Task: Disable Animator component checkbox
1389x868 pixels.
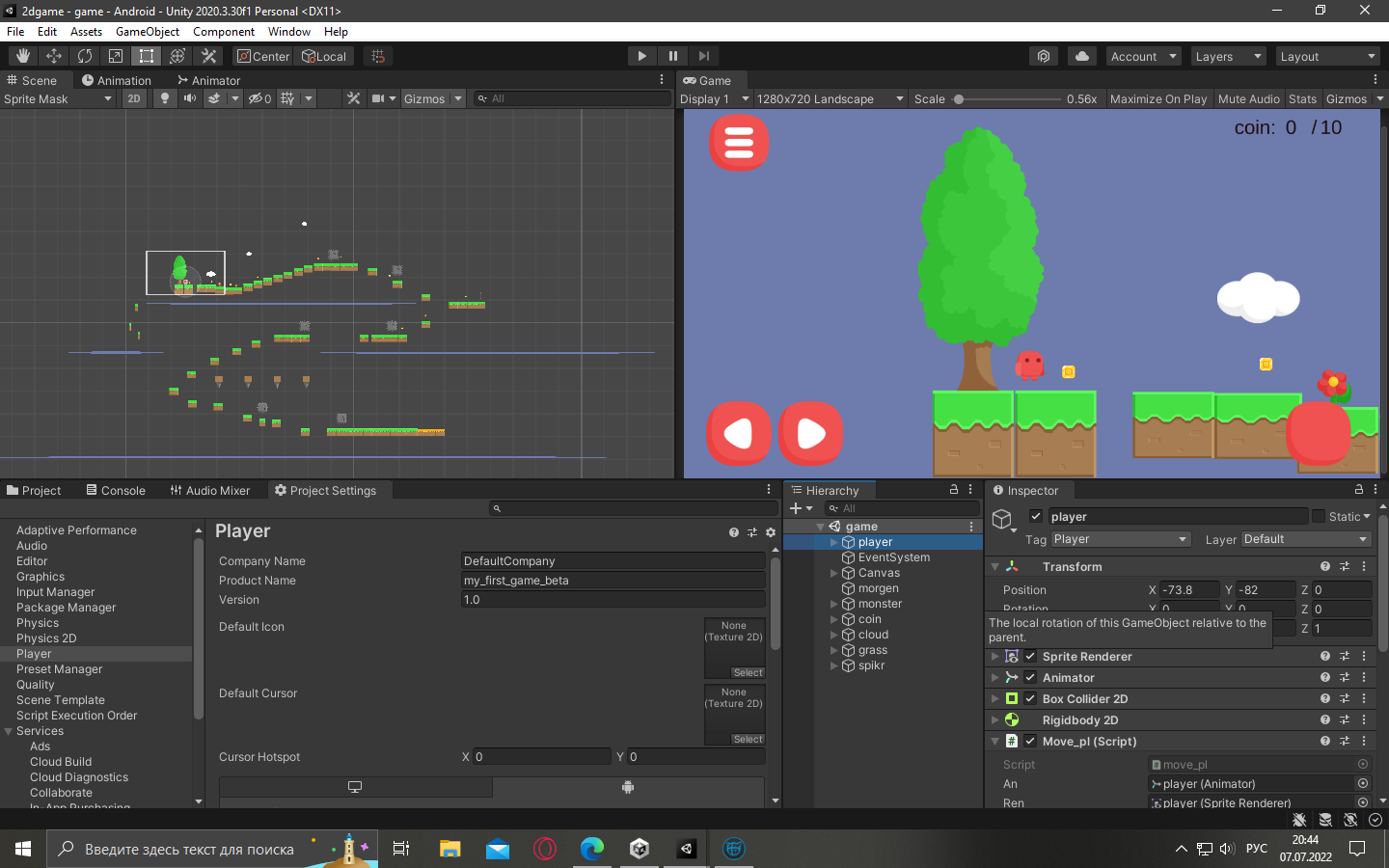Action: tap(1030, 677)
